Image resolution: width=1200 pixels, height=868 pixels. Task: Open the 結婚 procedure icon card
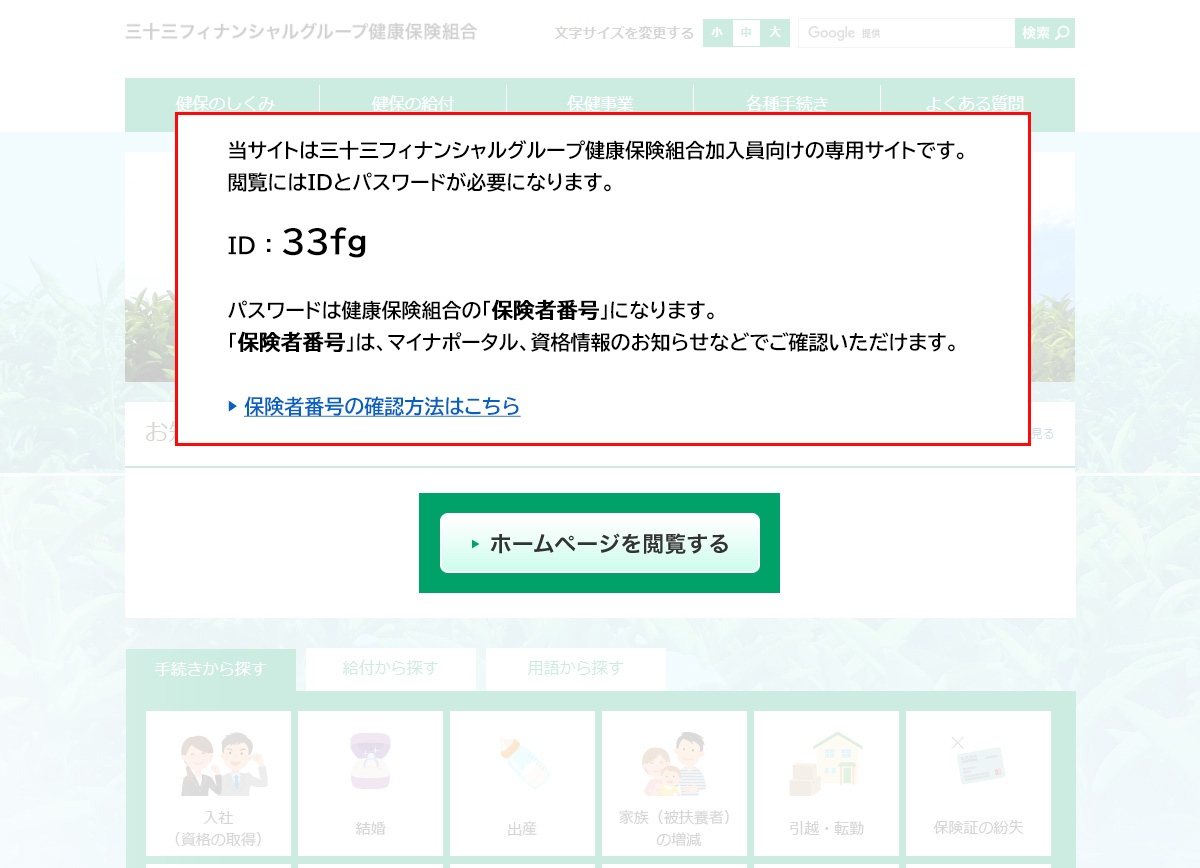tap(370, 783)
